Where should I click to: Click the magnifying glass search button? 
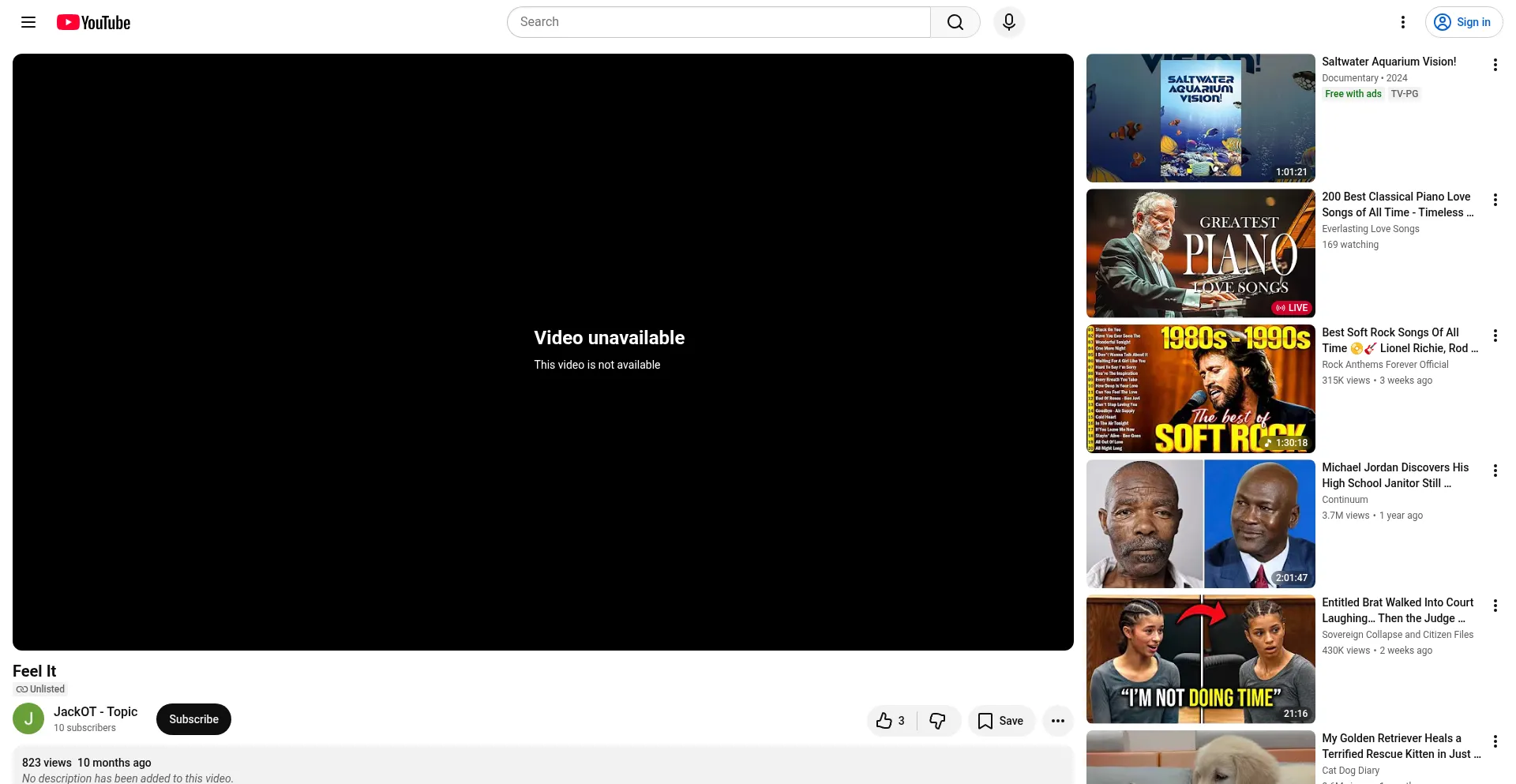955,22
